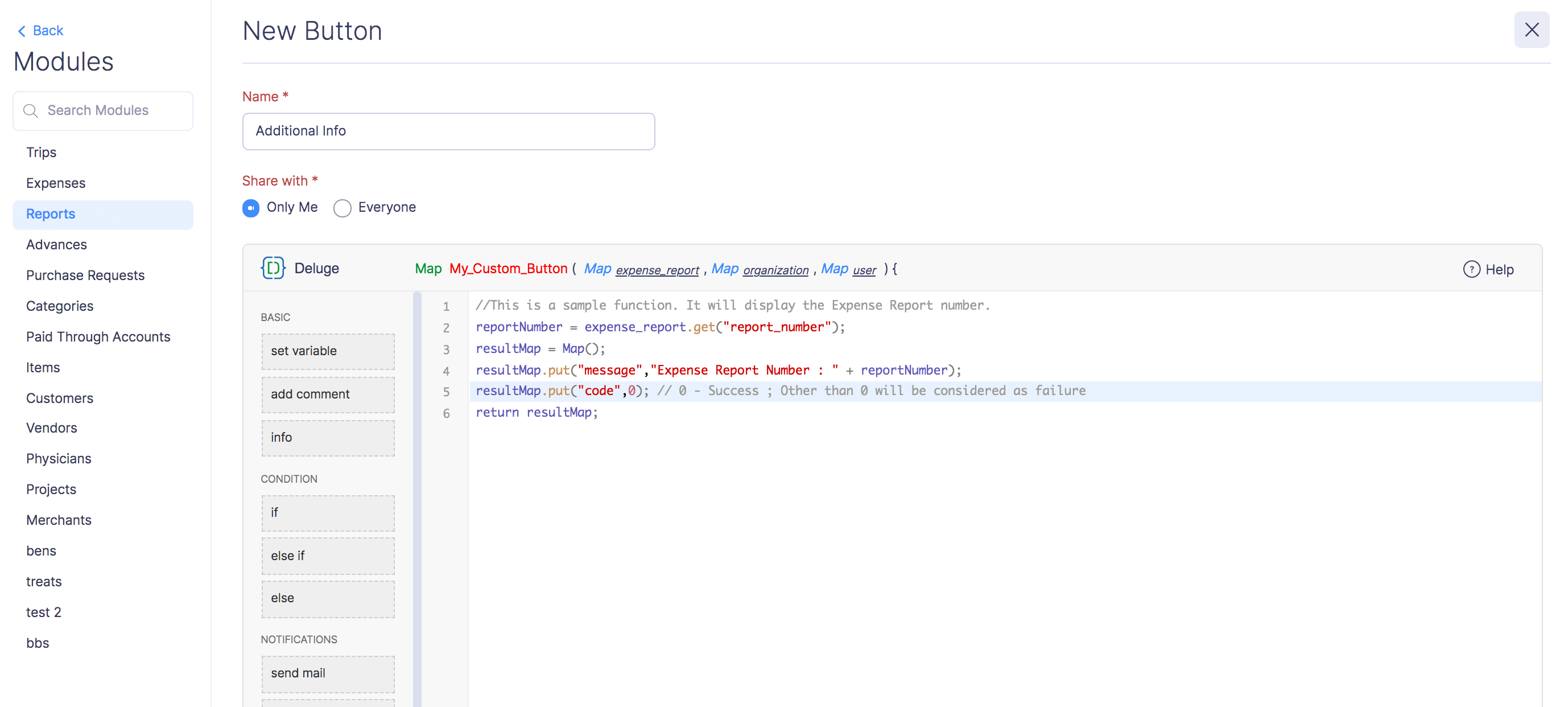Click code line 6 in editor
This screenshot has width=1568, height=707.
click(x=537, y=412)
